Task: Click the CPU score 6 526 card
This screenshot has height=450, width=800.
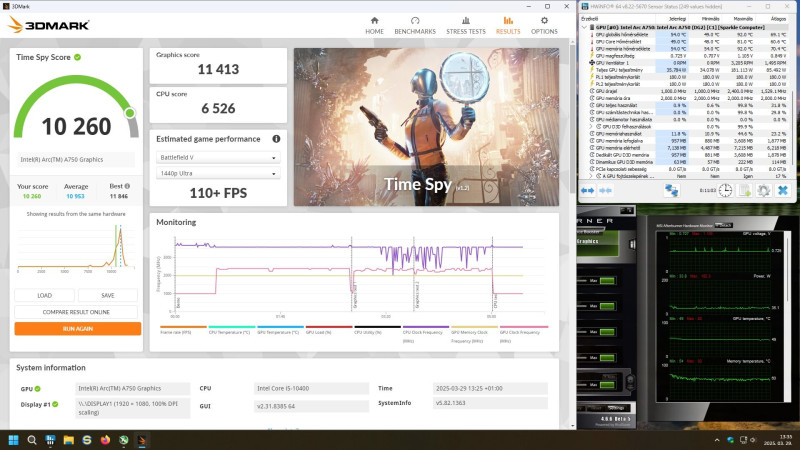Action: click(218, 105)
